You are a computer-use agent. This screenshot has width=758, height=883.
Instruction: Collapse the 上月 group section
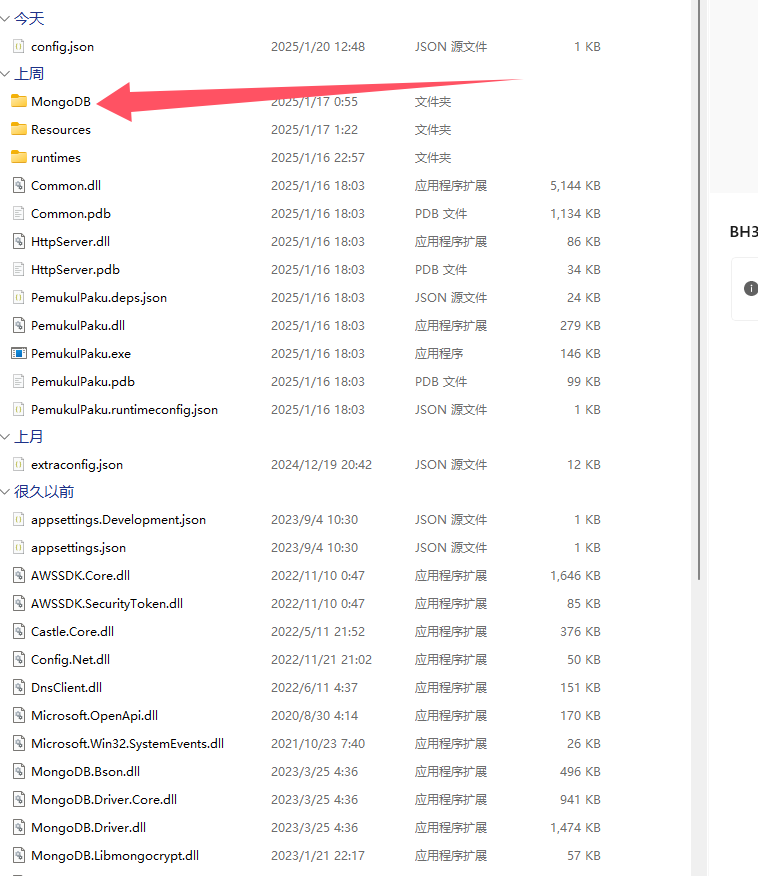coord(5,436)
